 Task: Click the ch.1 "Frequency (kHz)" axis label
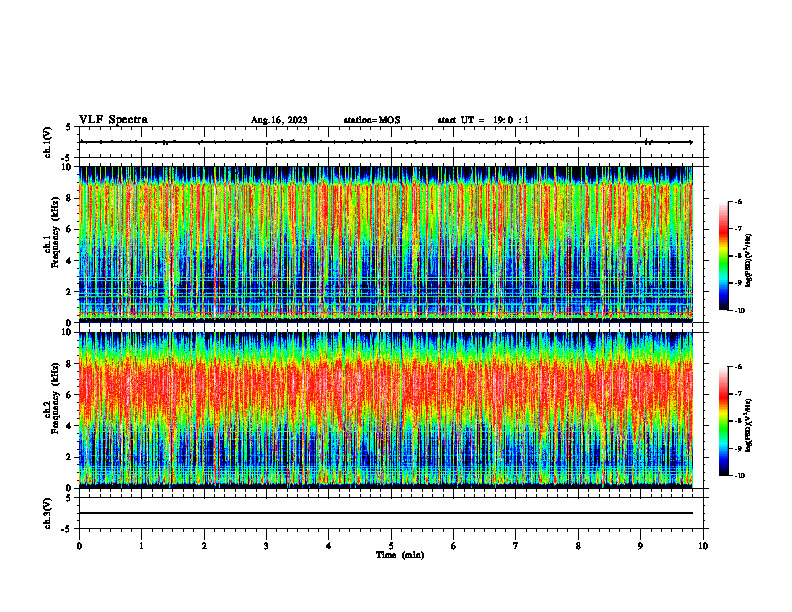[55, 232]
